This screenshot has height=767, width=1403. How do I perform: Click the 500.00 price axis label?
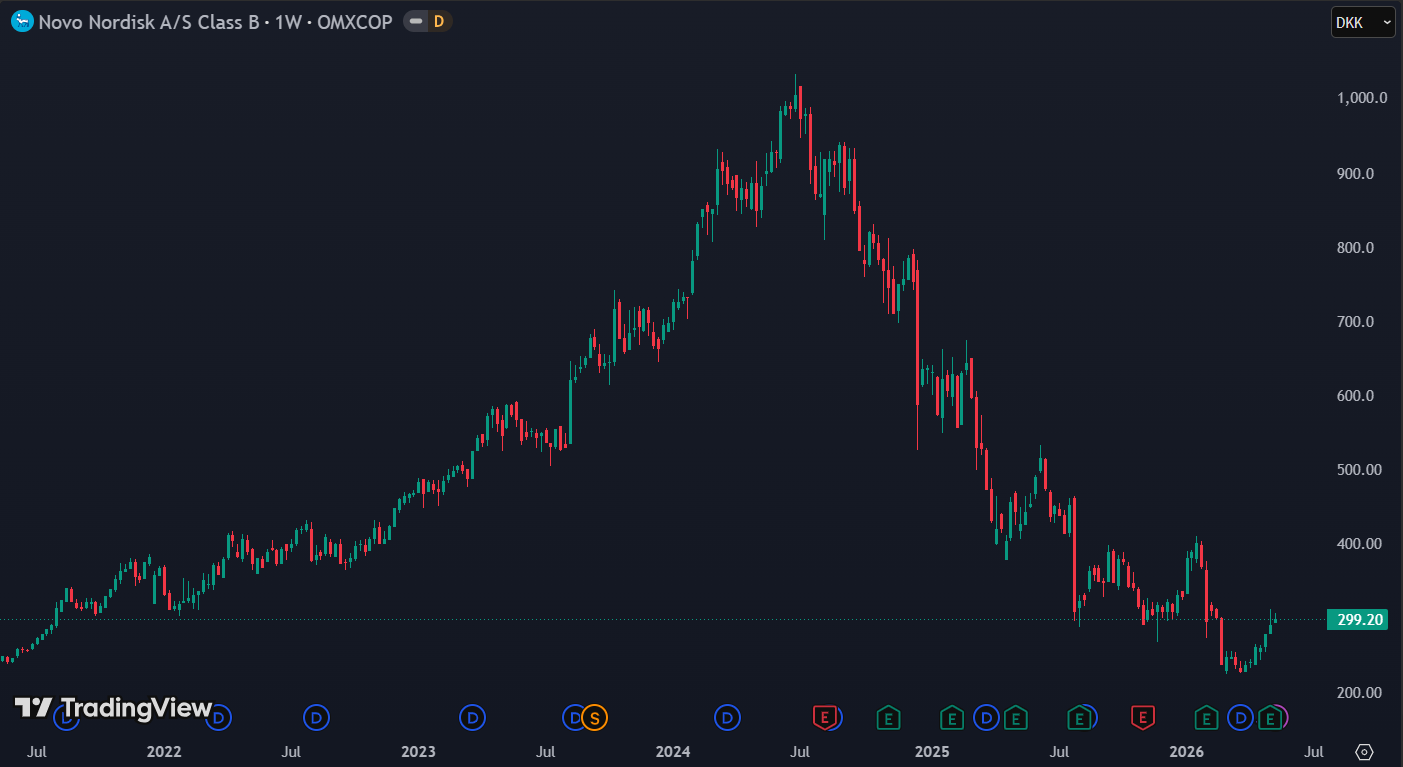pyautogui.click(x=1359, y=469)
